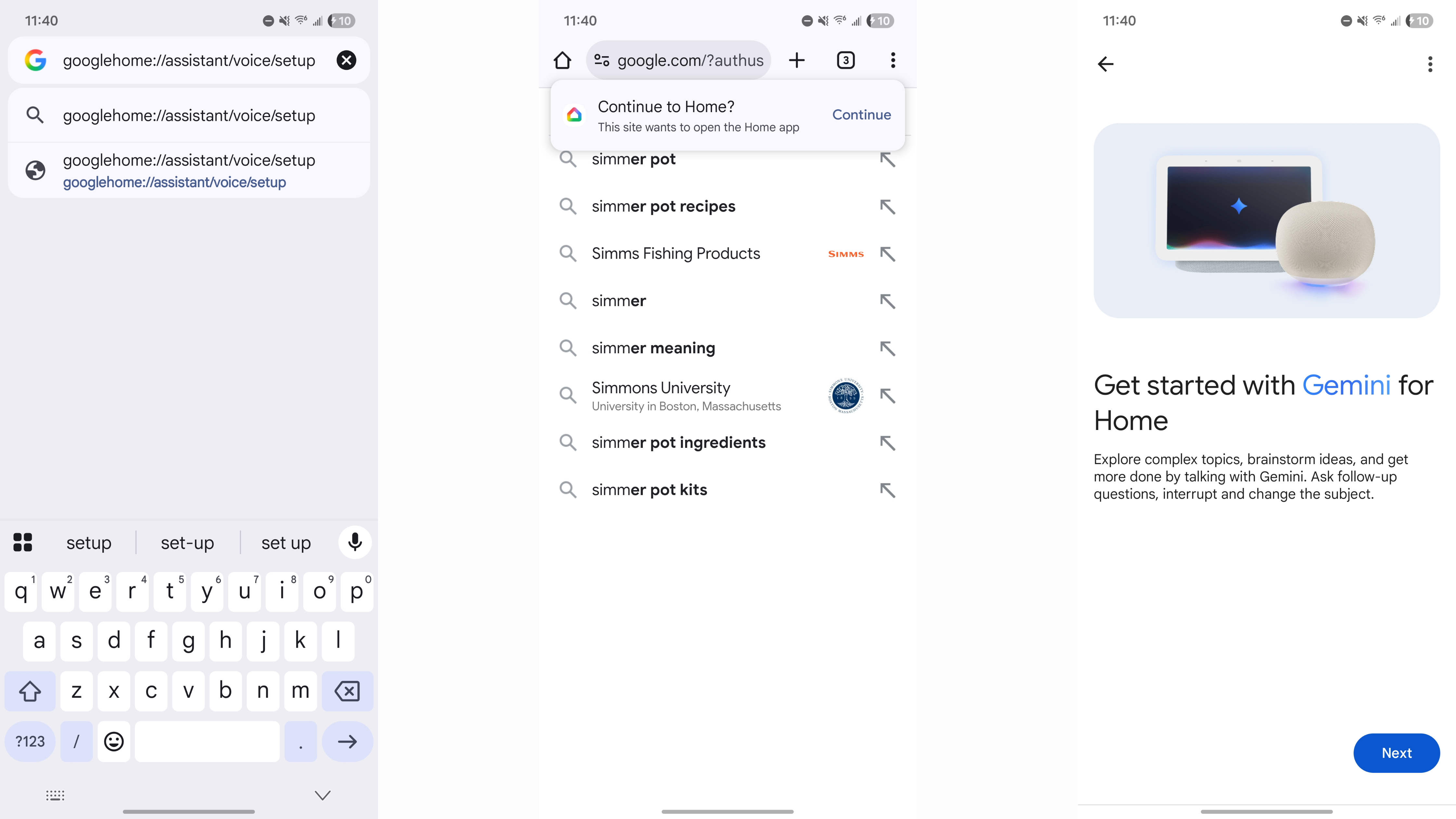1456x819 pixels.
Task: Tap Continue to open the Home app
Action: coord(861,115)
